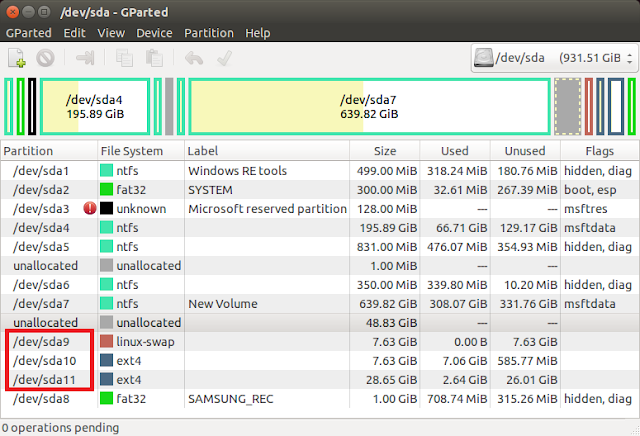
Task: Select the /dev/sda11 partition row
Action: (x=320, y=380)
